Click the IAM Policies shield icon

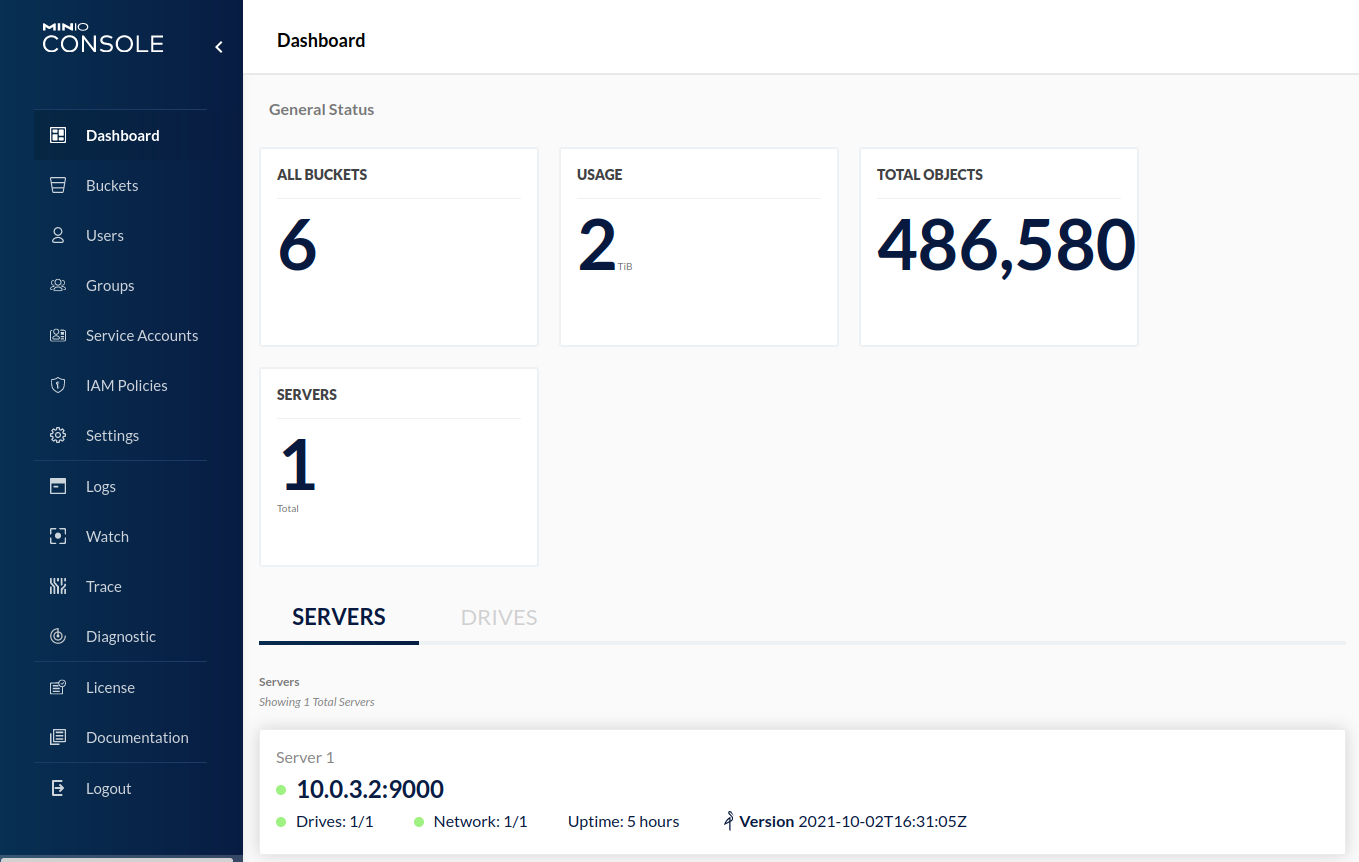click(x=58, y=385)
